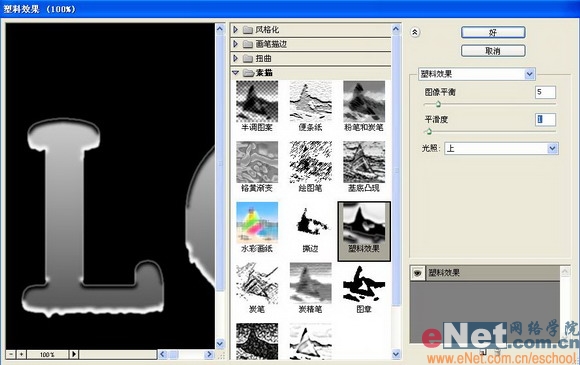Expand the 画笔描边 filter folder
The width and height of the screenshot is (580, 365).
click(236, 44)
